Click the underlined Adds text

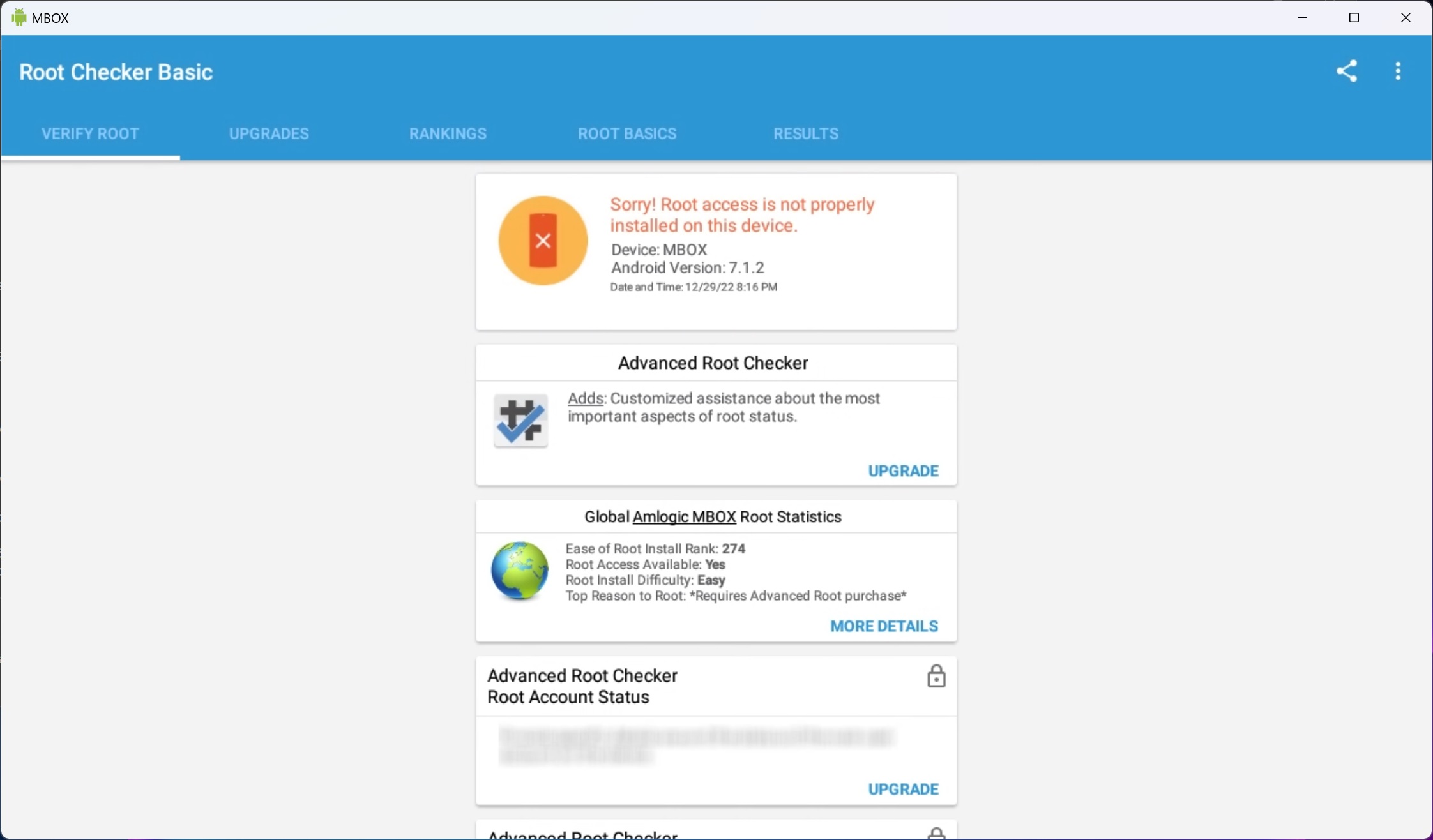pyautogui.click(x=586, y=398)
